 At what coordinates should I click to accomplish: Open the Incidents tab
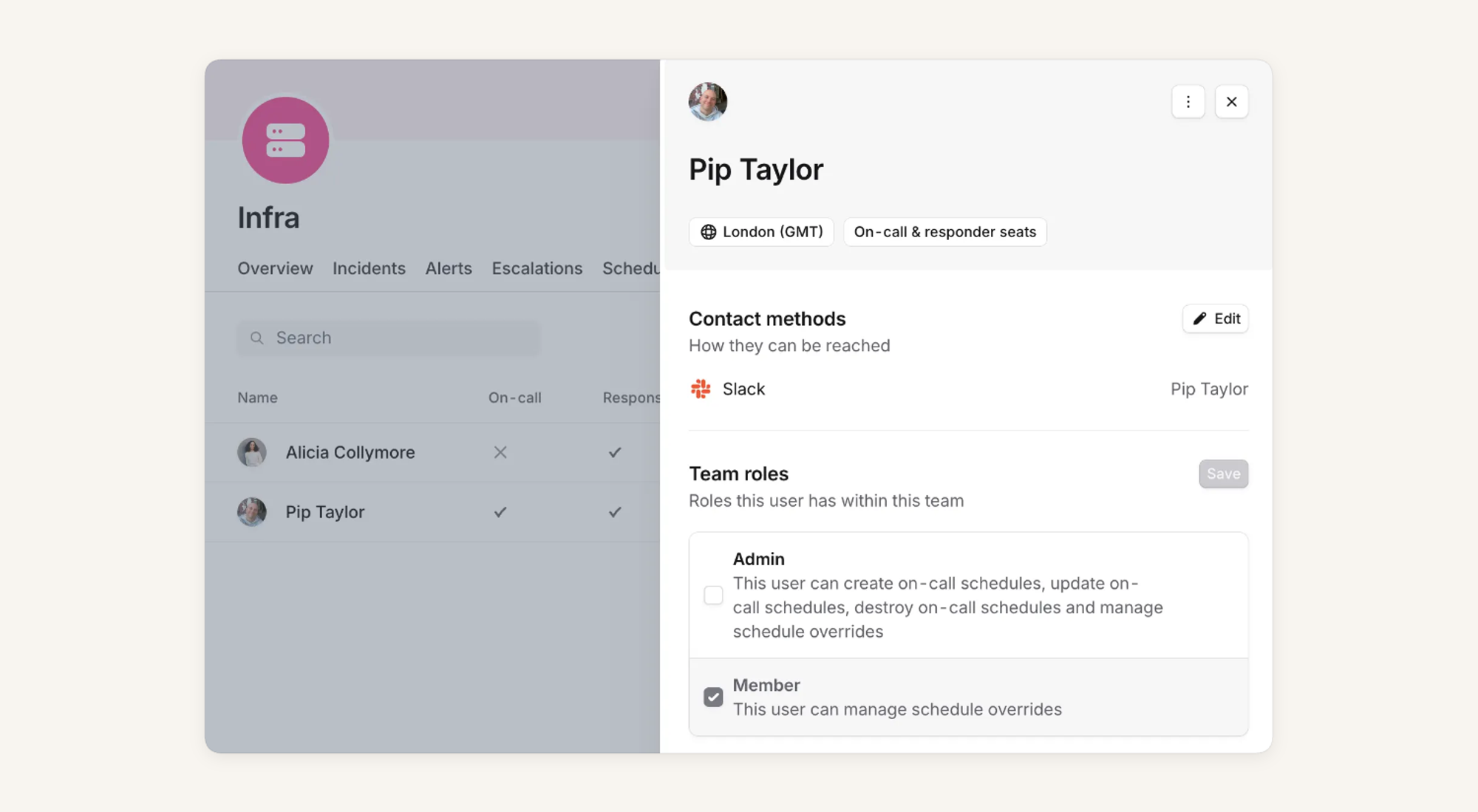(369, 268)
